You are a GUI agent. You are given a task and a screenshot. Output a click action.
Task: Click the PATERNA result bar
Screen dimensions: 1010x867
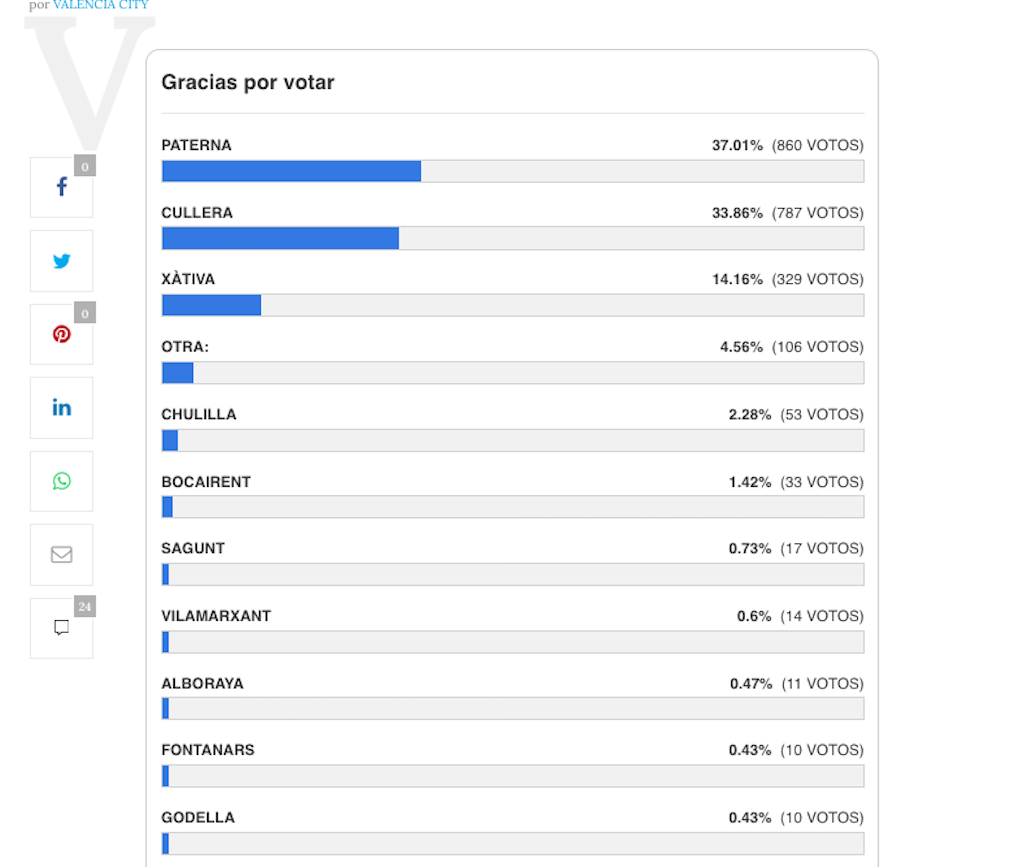512,171
